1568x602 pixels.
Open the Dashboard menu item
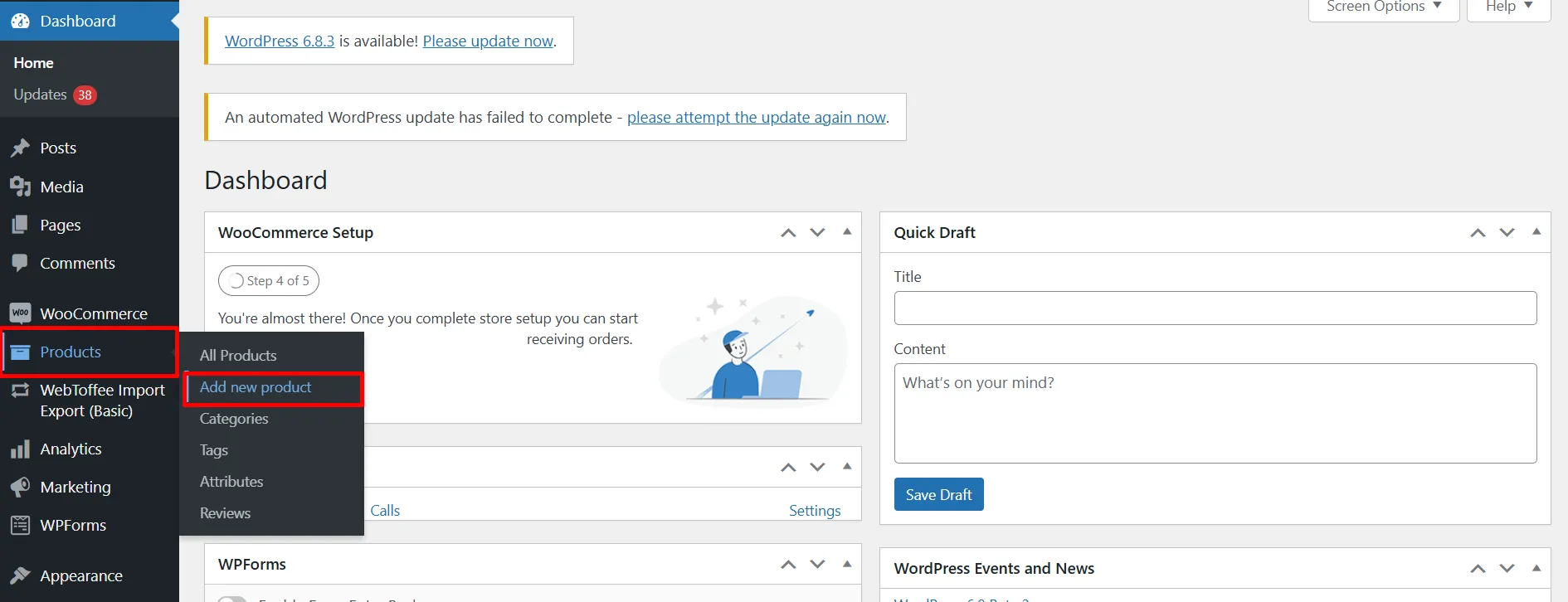[90, 21]
